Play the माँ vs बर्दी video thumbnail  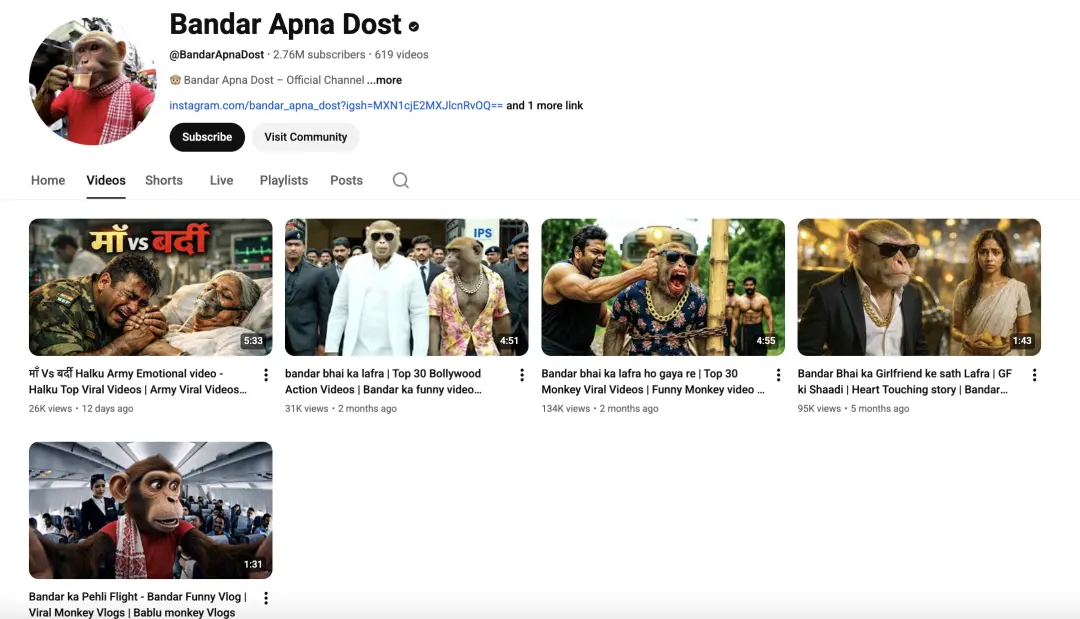tap(150, 287)
